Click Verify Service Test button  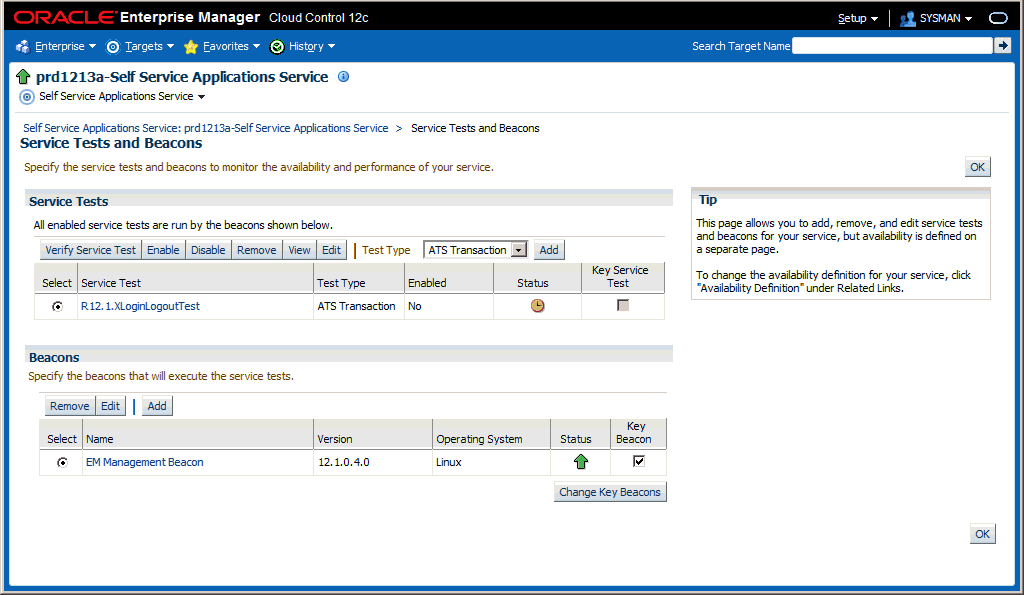coord(90,250)
